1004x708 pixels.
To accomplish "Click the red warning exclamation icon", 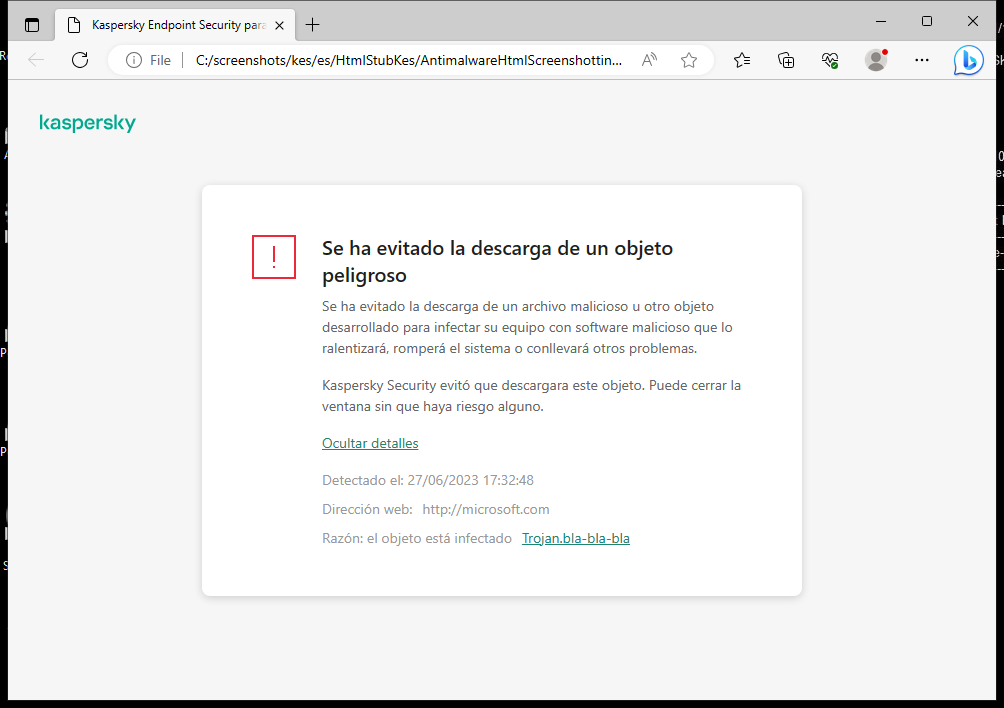I will click(x=273, y=257).
